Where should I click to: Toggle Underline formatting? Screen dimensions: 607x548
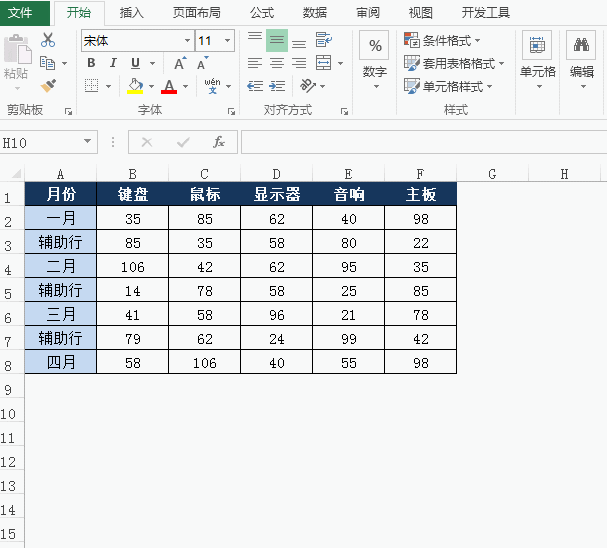tap(135, 63)
